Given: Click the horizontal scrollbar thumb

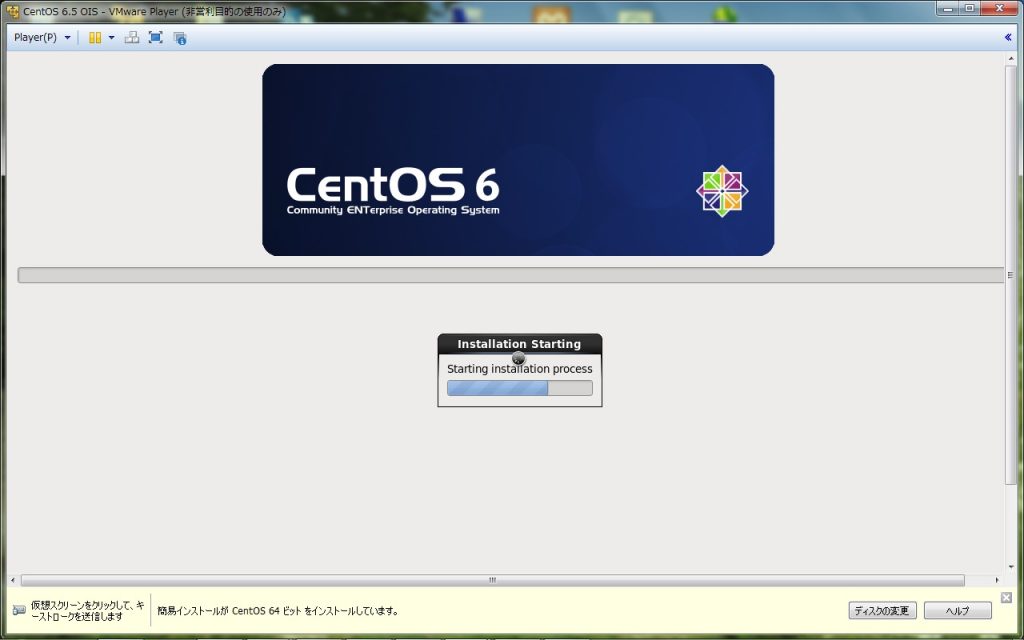Looking at the screenshot, I should (493, 580).
